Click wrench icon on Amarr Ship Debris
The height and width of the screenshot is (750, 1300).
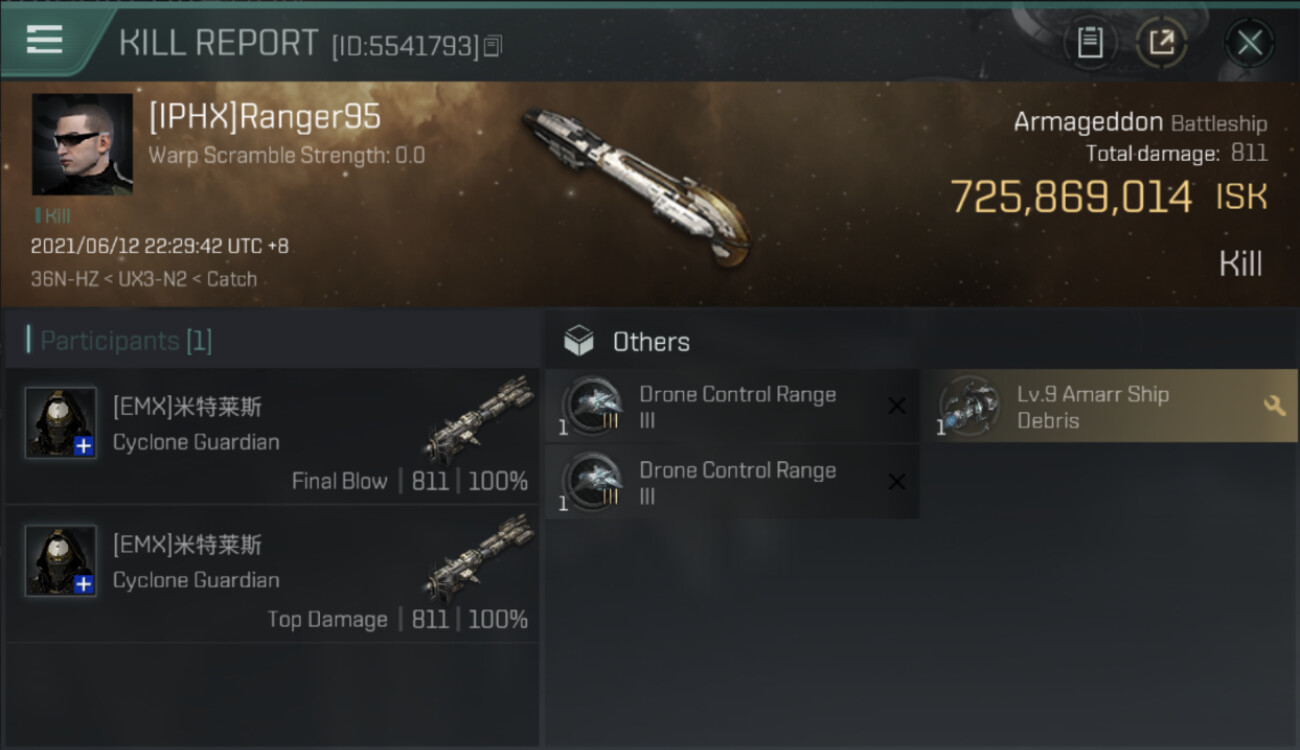(1274, 405)
